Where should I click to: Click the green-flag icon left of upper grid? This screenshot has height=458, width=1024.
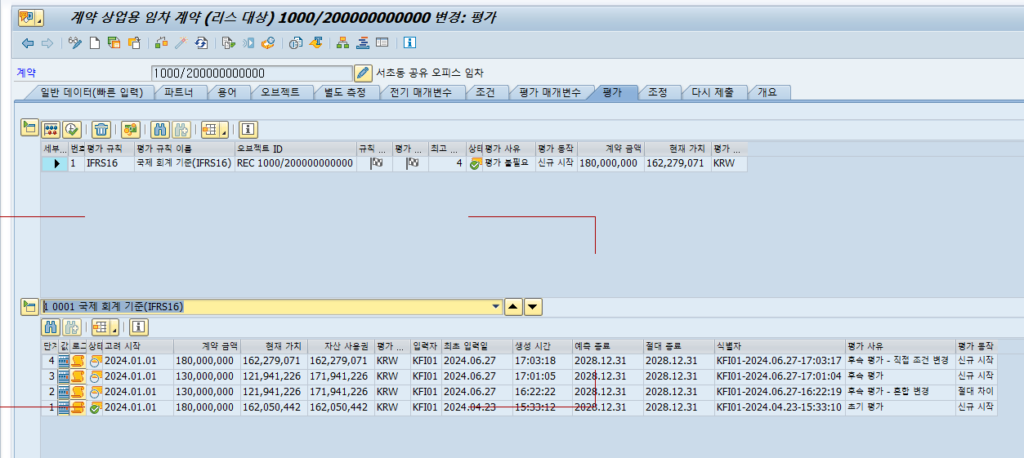point(29,127)
